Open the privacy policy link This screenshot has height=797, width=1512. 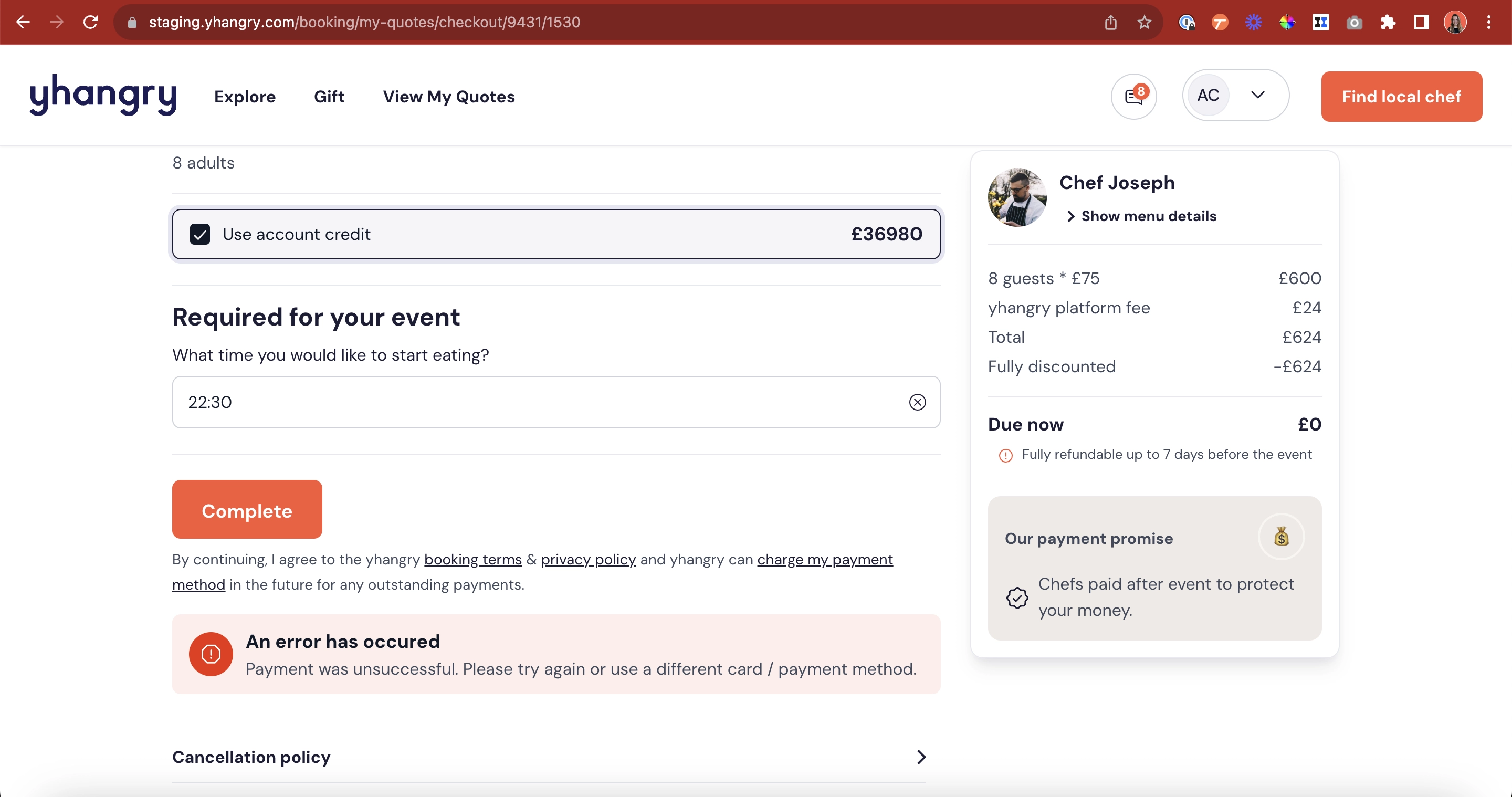coord(588,559)
